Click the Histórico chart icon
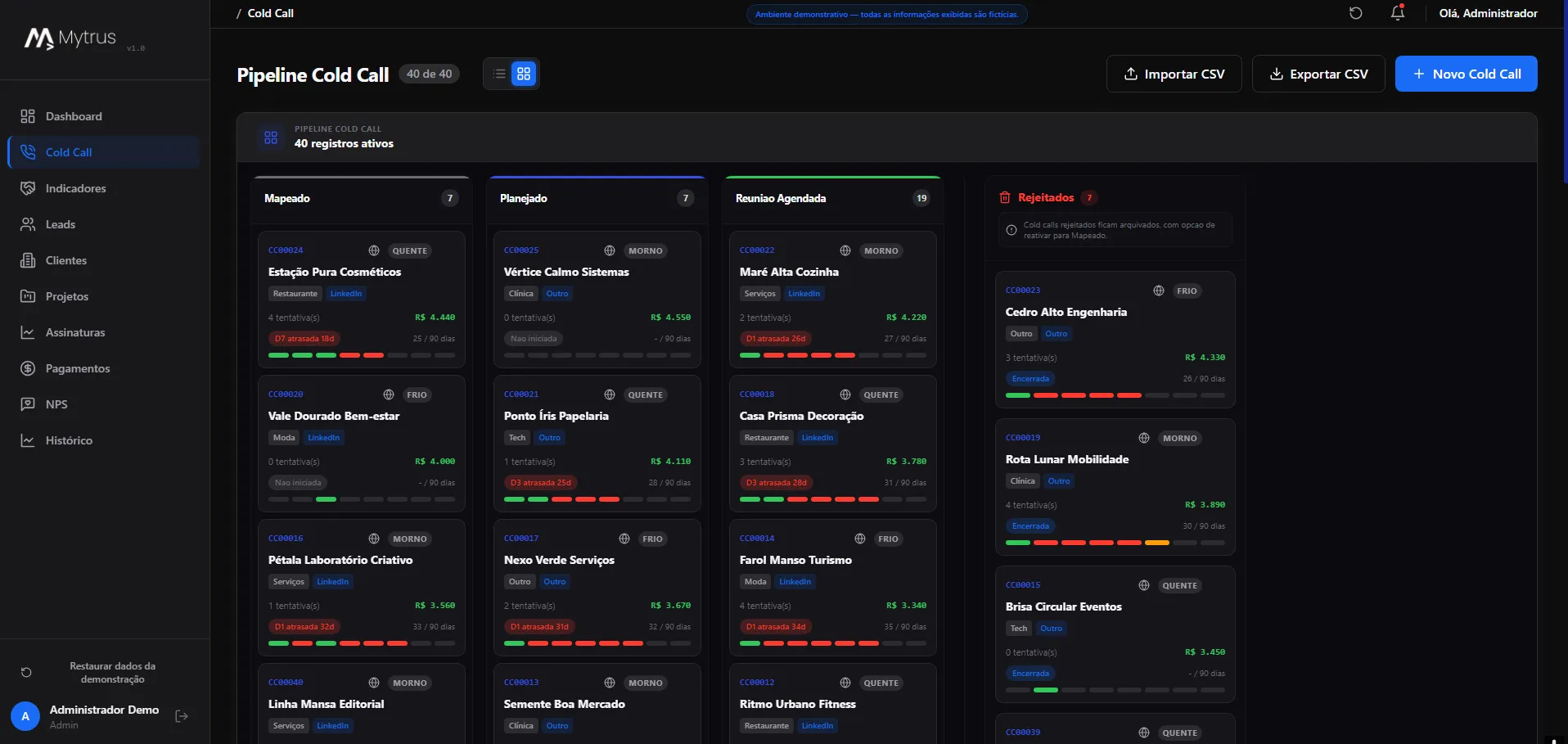The height and width of the screenshot is (744, 1568). click(28, 440)
